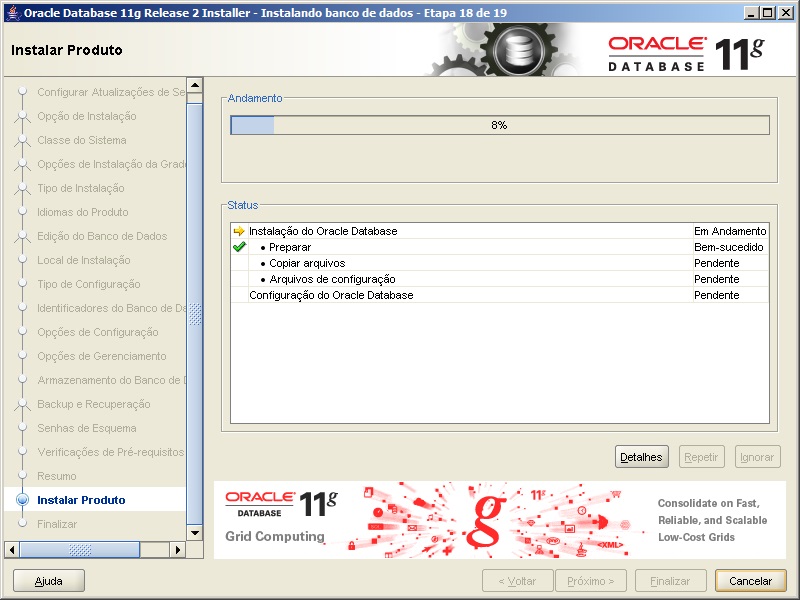Click the step list scroll up arrow

[x=195, y=85]
